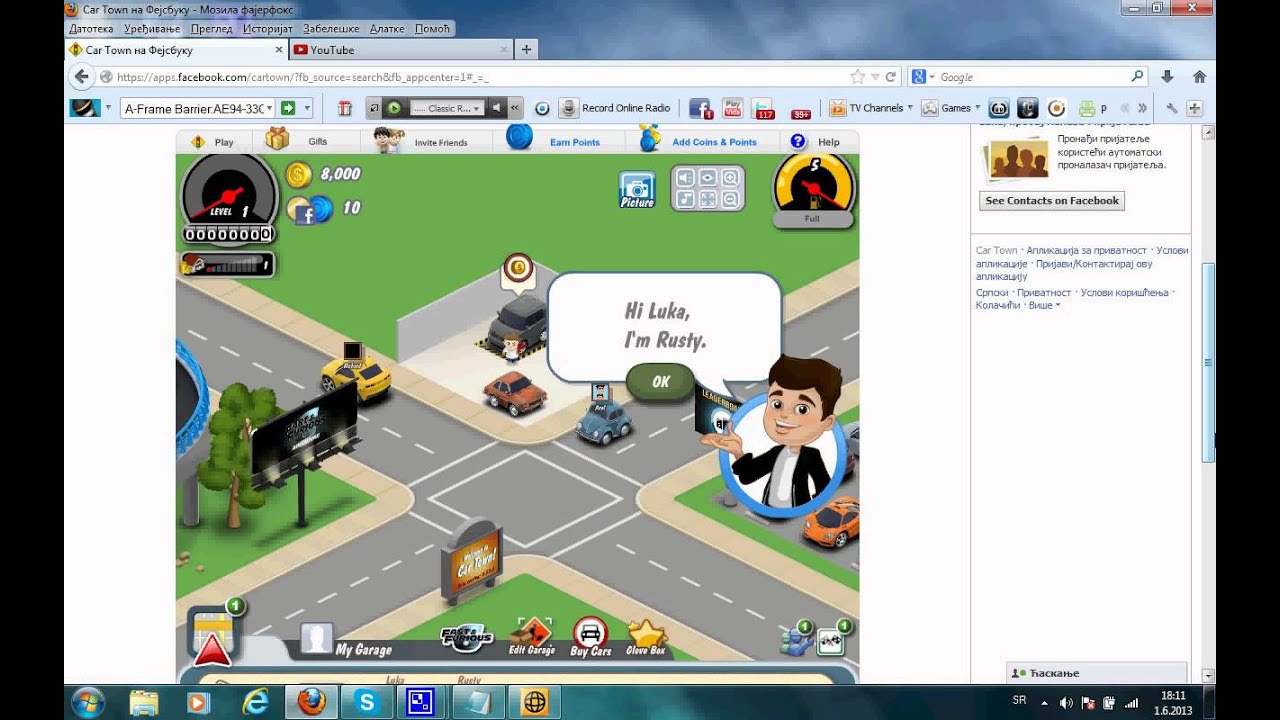Click the green toolbar search go button
Image resolution: width=1280 pixels, height=720 pixels.
pyautogui.click(x=287, y=108)
